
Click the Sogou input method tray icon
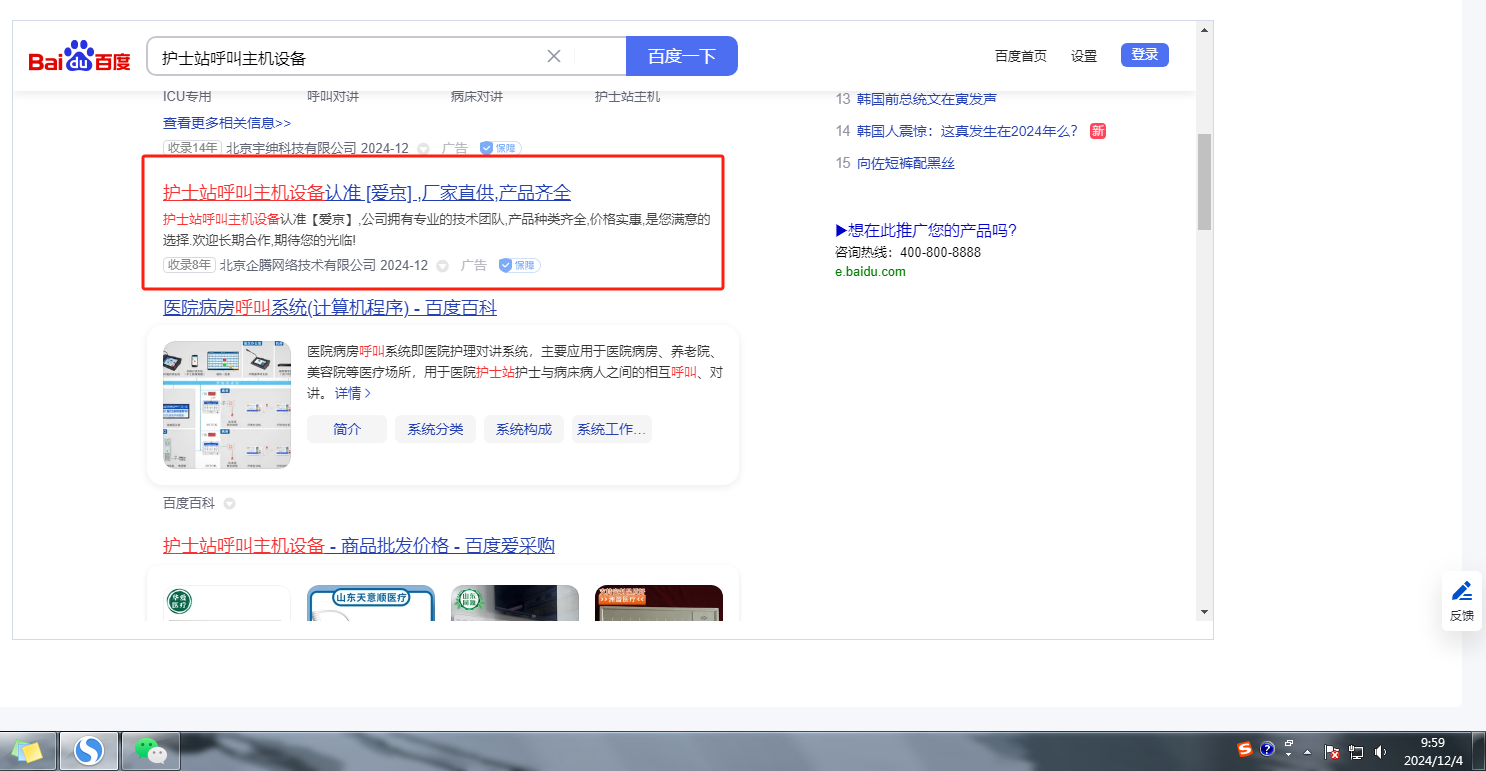pos(1245,749)
